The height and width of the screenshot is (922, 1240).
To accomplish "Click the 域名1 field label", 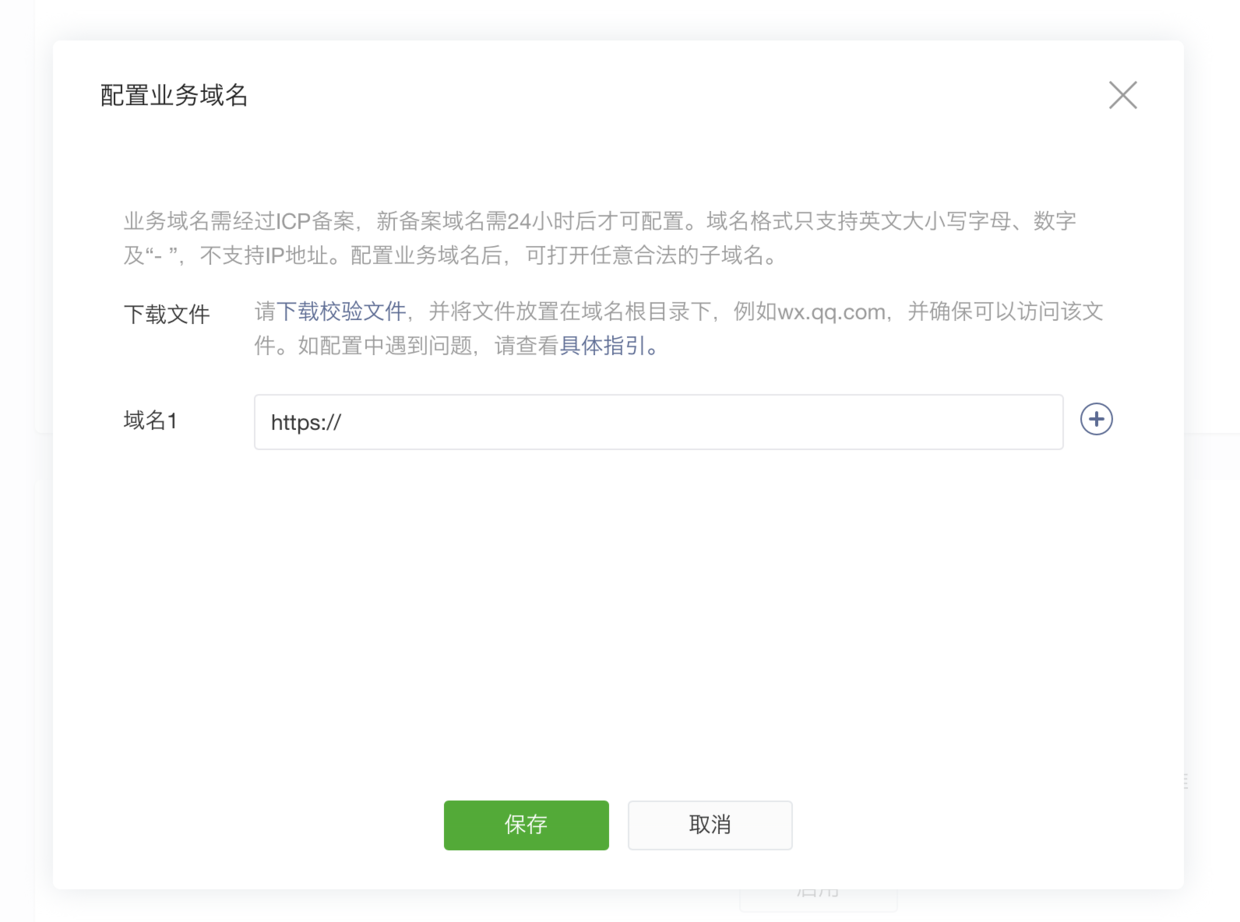I will (x=150, y=421).
